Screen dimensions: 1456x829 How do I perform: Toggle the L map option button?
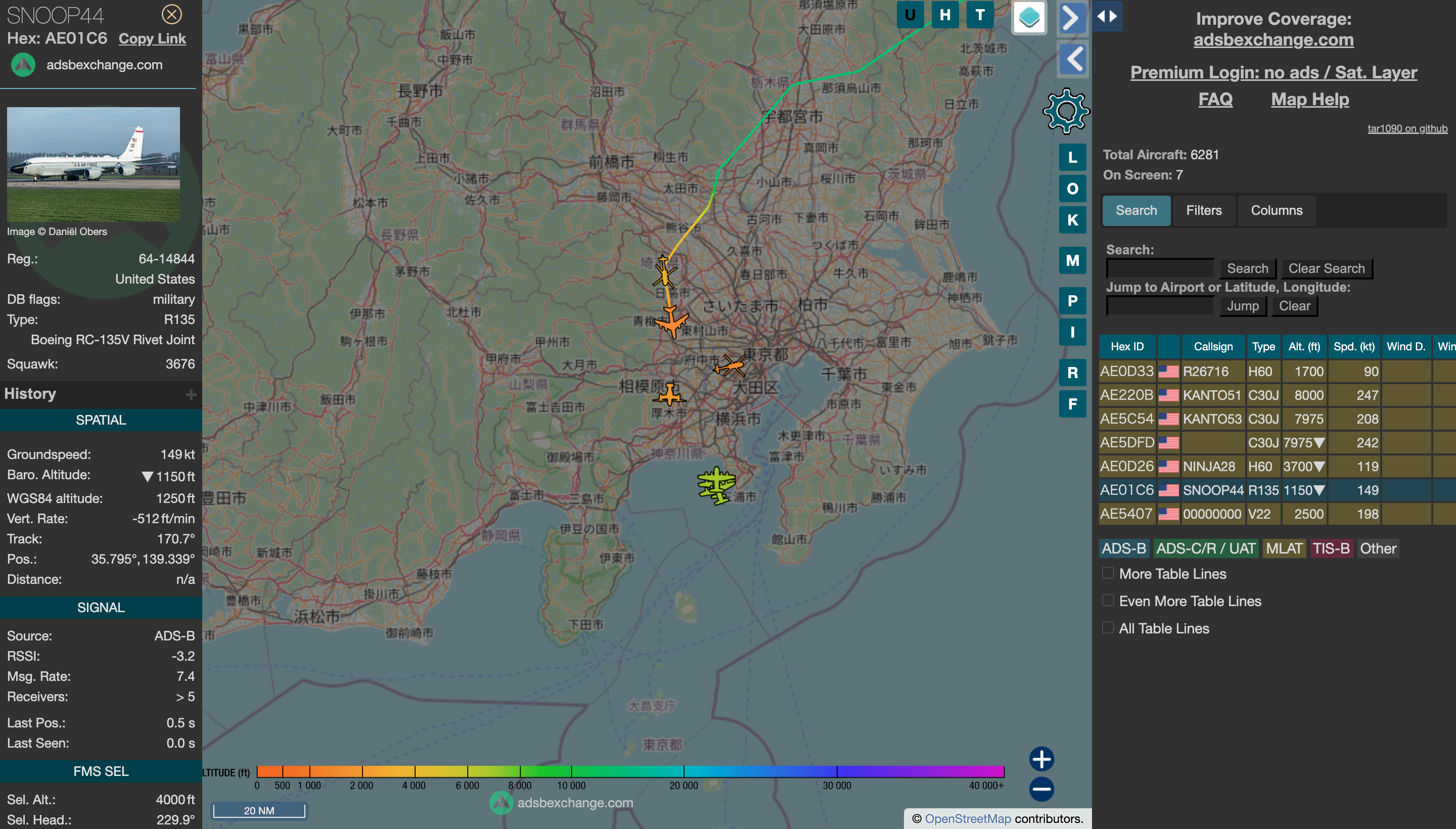coord(1072,157)
